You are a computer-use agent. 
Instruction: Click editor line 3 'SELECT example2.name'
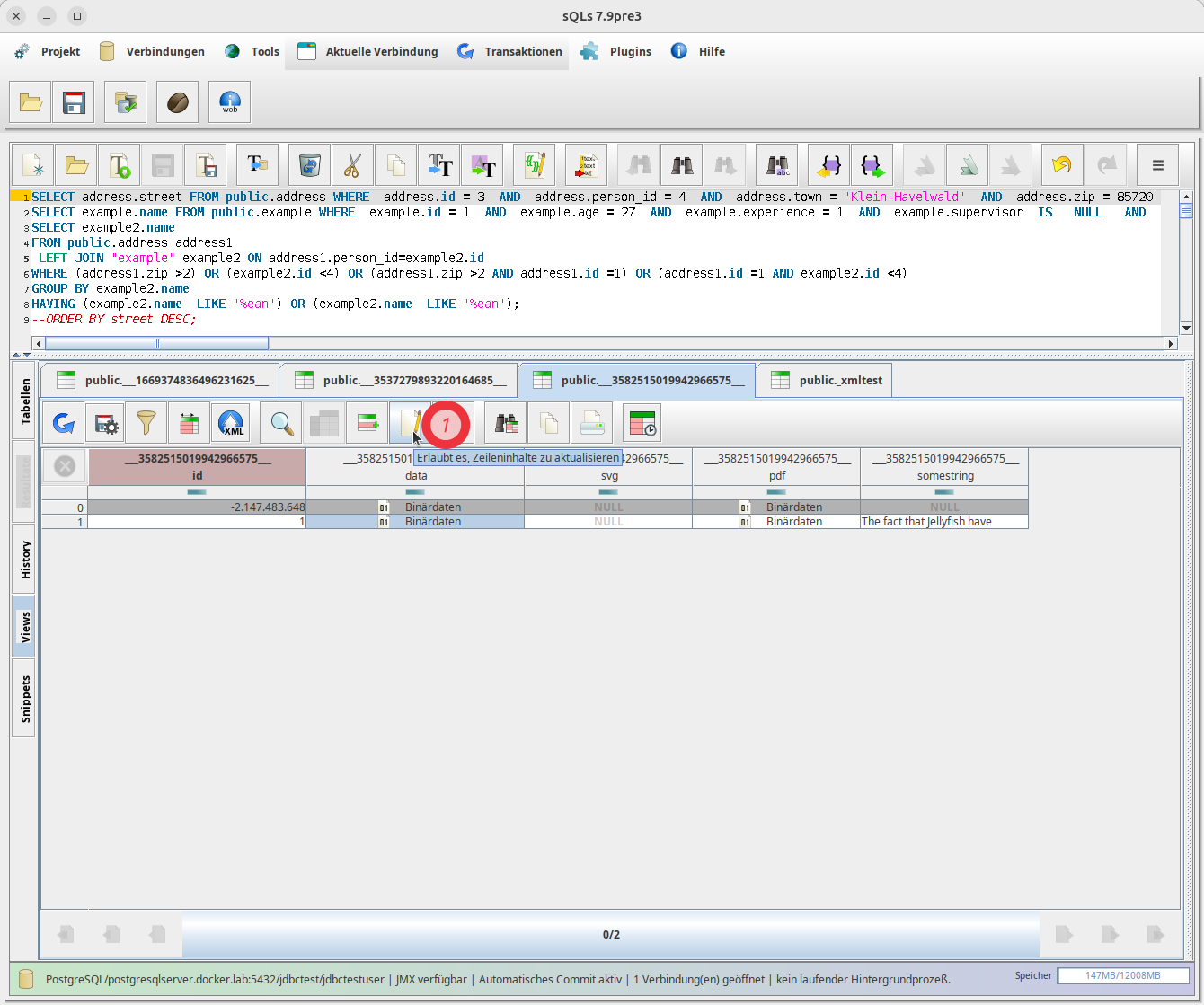103,228
